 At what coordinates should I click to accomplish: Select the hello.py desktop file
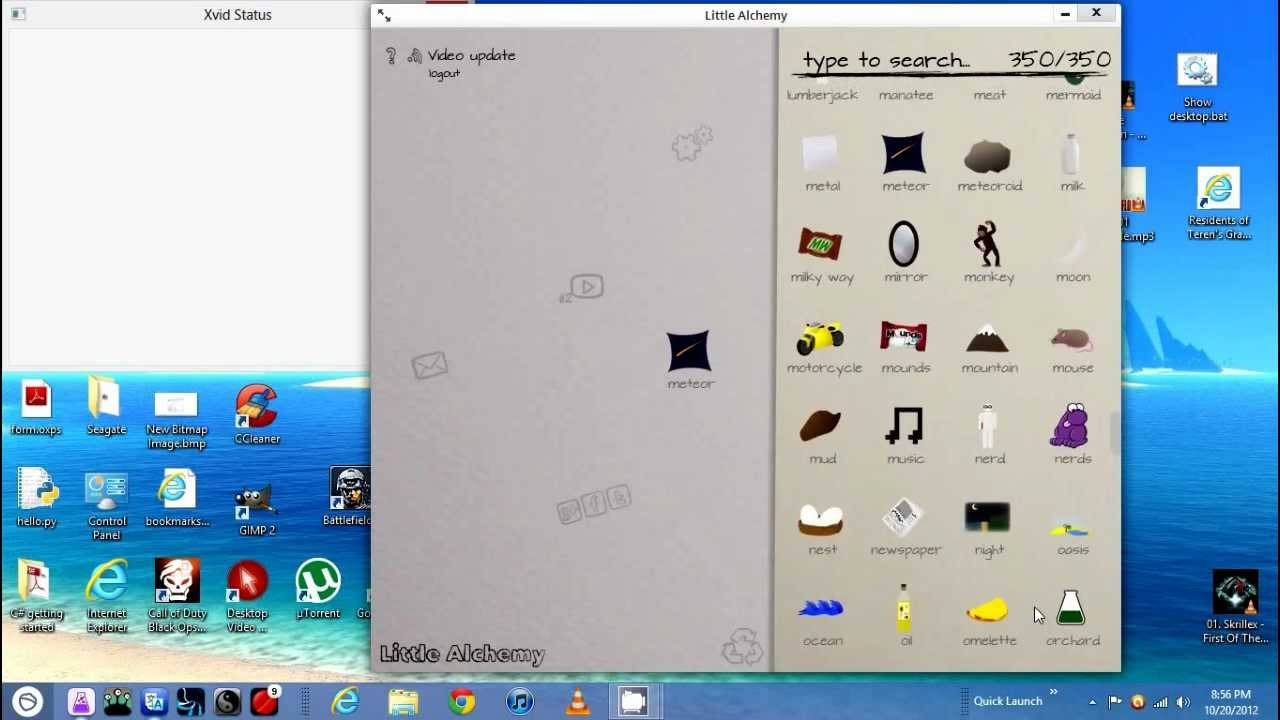(37, 499)
